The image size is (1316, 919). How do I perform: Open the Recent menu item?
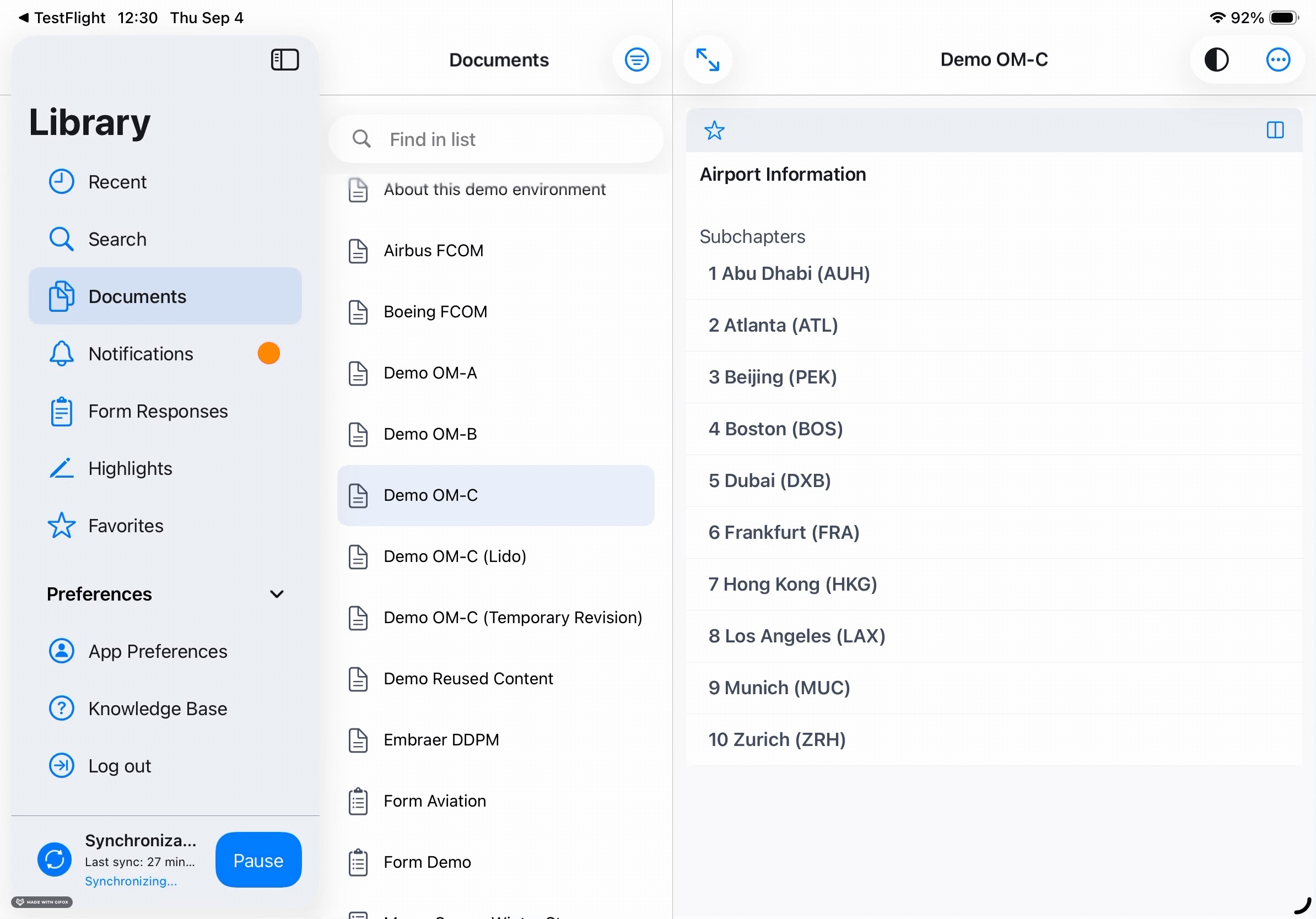pyautogui.click(x=117, y=182)
